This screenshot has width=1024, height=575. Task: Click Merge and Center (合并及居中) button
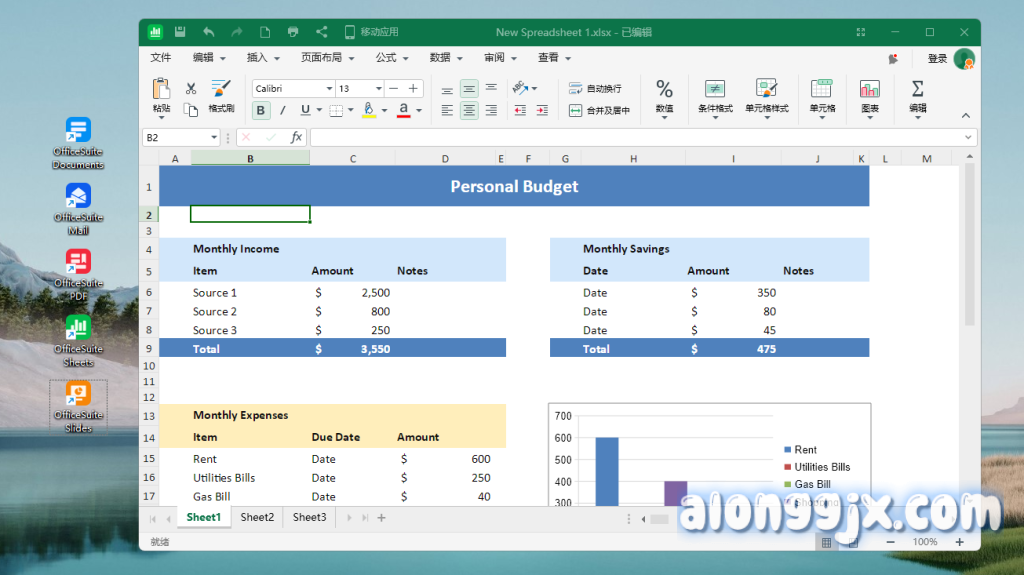[x=599, y=111]
